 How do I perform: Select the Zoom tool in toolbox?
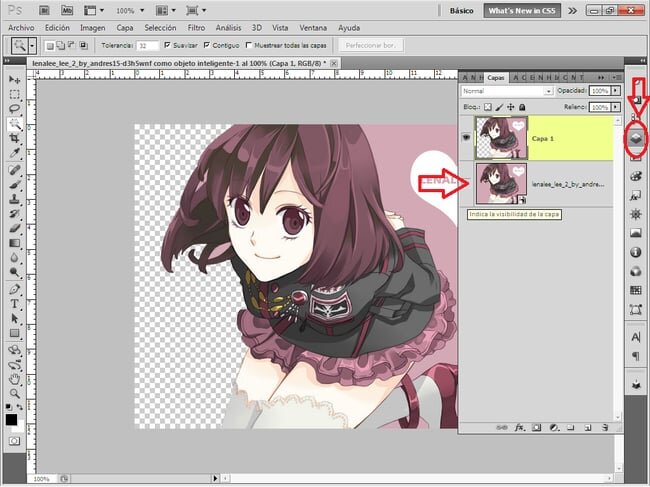15,393
